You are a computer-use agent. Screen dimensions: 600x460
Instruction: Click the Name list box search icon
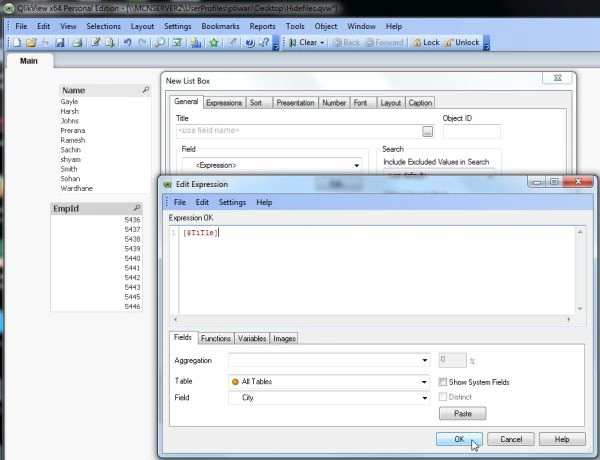pos(145,90)
